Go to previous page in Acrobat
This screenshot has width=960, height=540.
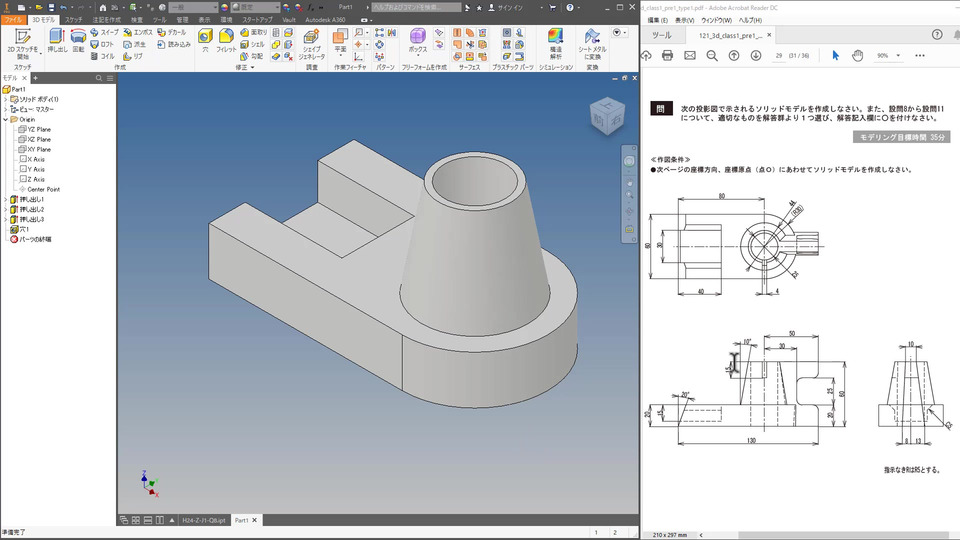(733, 56)
